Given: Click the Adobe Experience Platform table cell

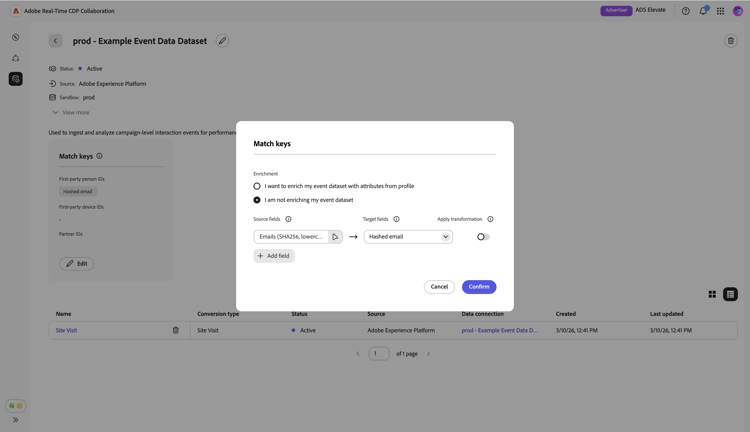Looking at the screenshot, I should pyautogui.click(x=401, y=330).
